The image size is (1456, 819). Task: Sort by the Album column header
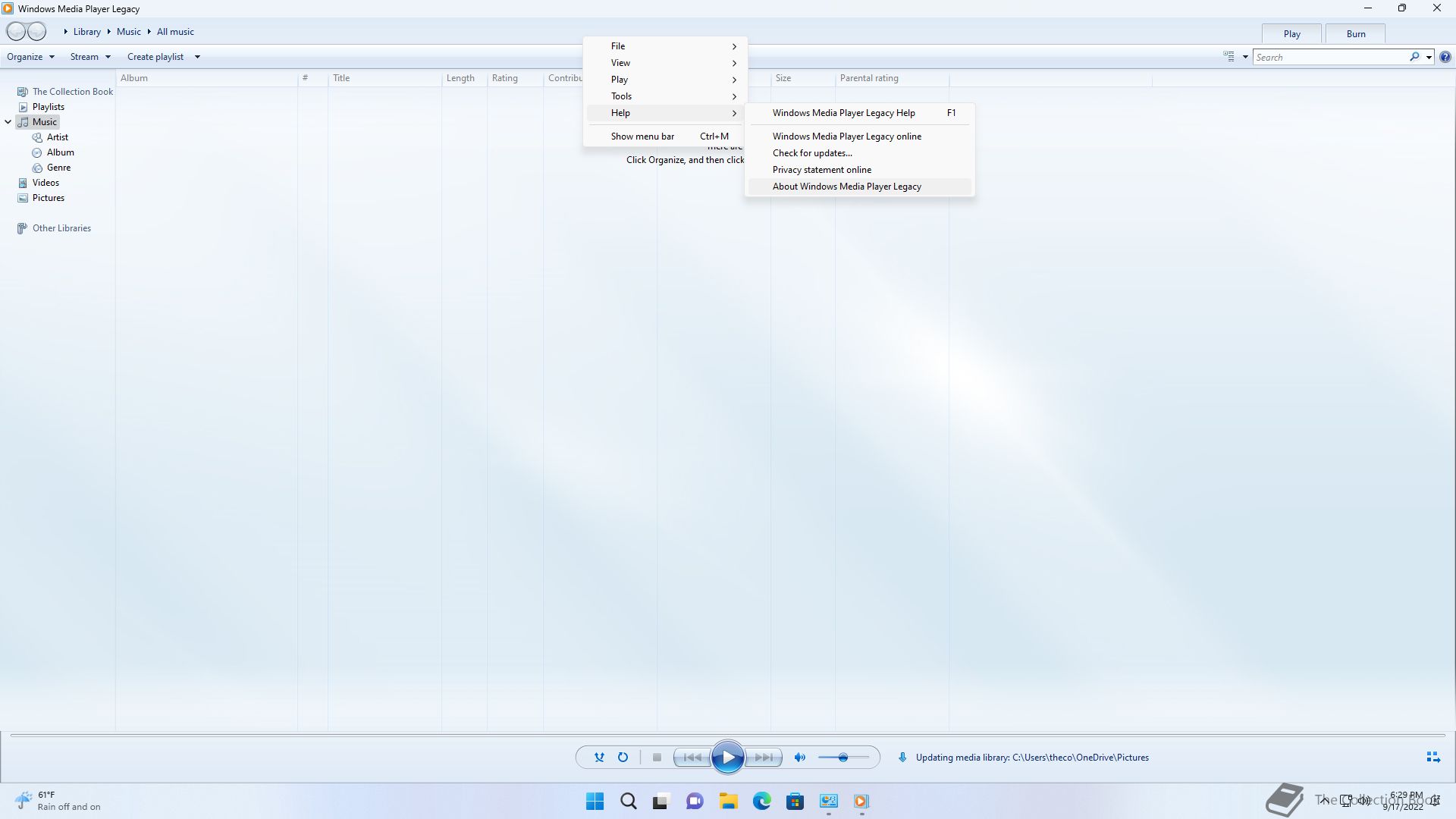pos(206,78)
